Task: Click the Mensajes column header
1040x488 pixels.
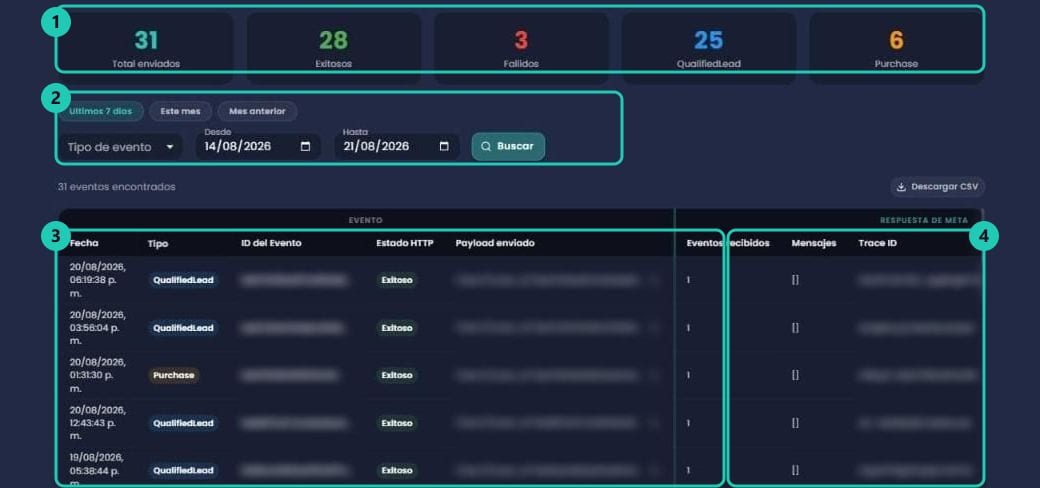Action: 814,243
